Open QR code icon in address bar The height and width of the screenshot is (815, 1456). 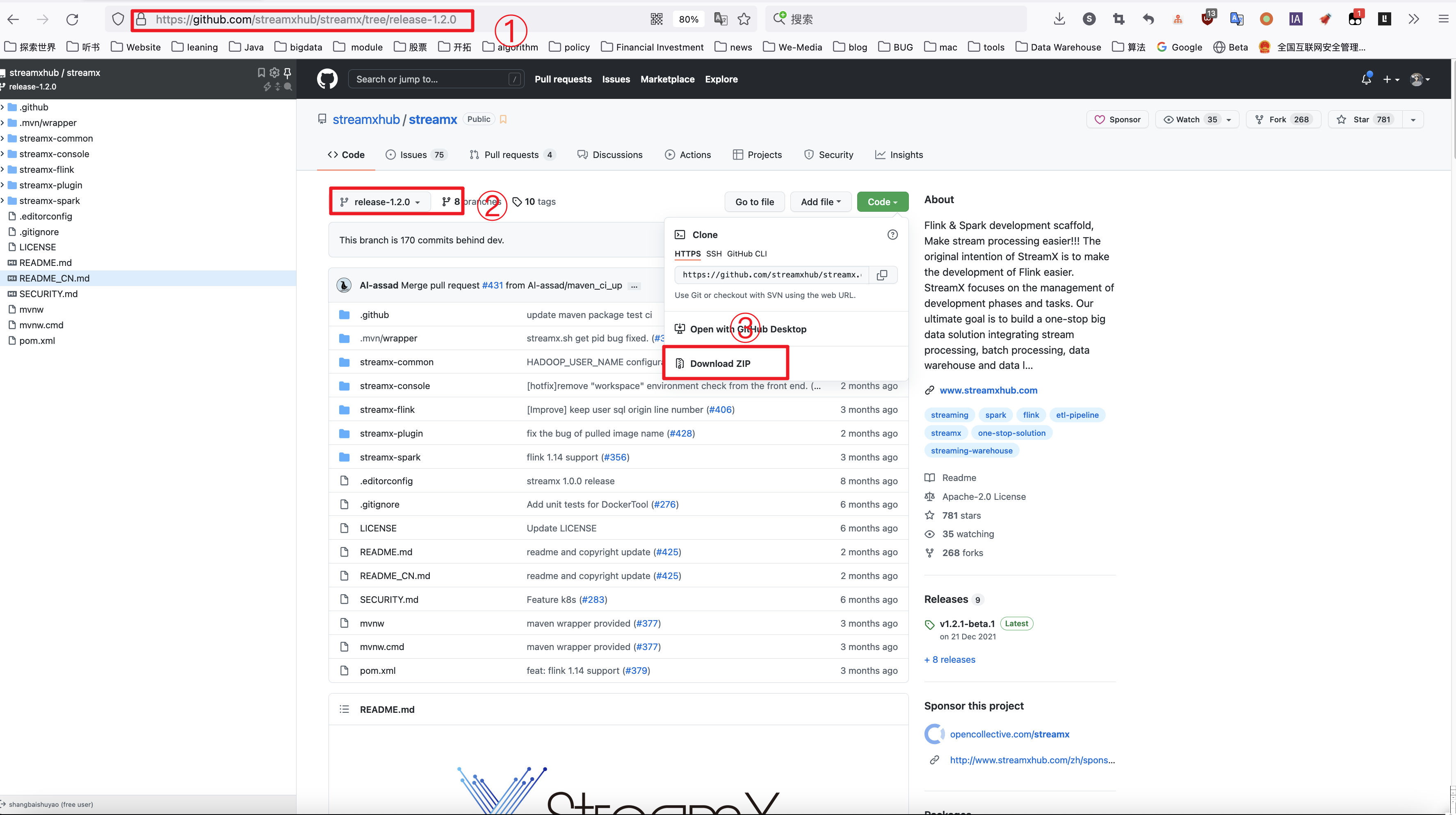click(x=656, y=19)
